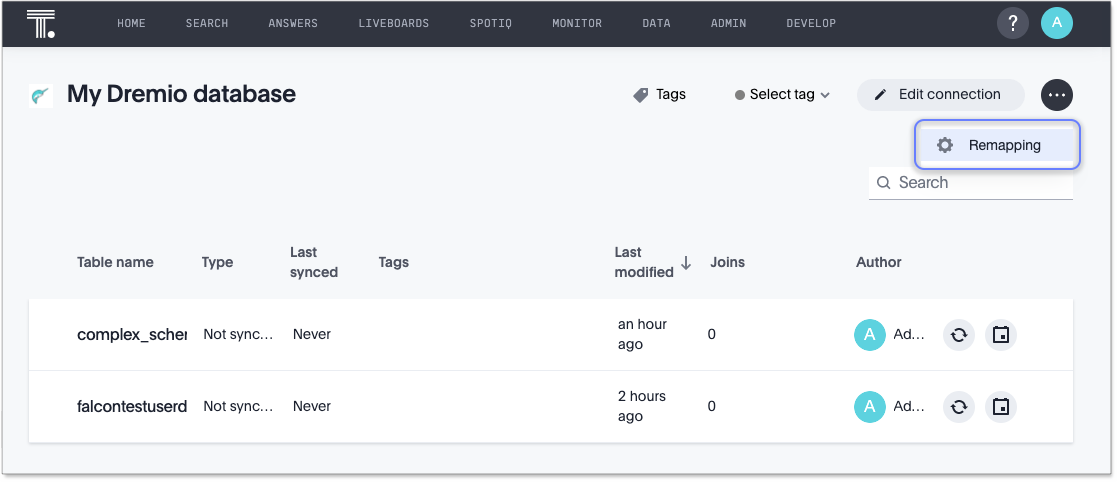The height and width of the screenshot is (487, 1117).
Task: Expand the Select tag dropdown
Action: [x=783, y=95]
